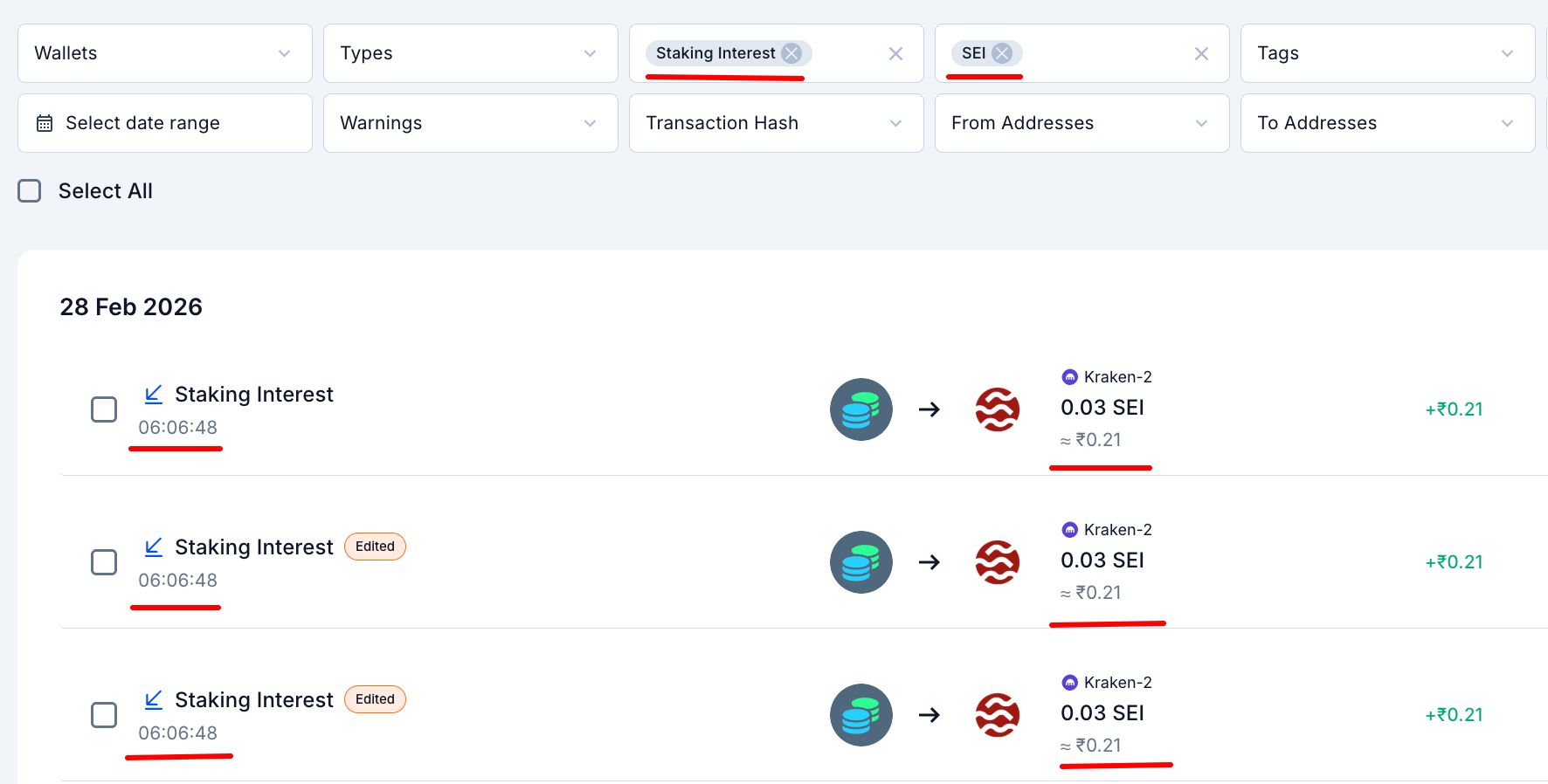Image resolution: width=1548 pixels, height=784 pixels.
Task: Click the SEI token logo in first row
Action: click(x=998, y=409)
